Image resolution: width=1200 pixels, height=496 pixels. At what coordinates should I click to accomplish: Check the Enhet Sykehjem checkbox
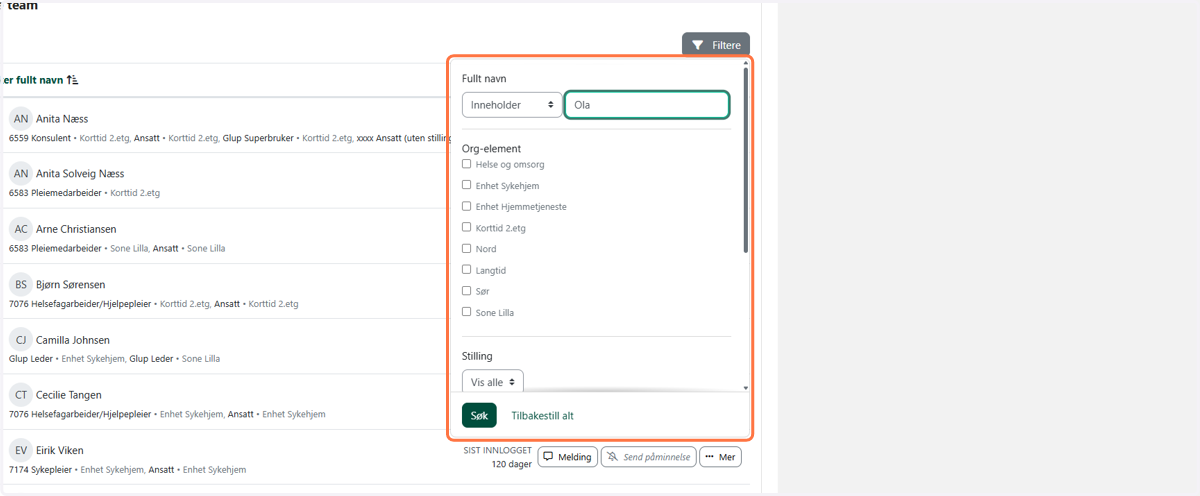[x=466, y=185]
